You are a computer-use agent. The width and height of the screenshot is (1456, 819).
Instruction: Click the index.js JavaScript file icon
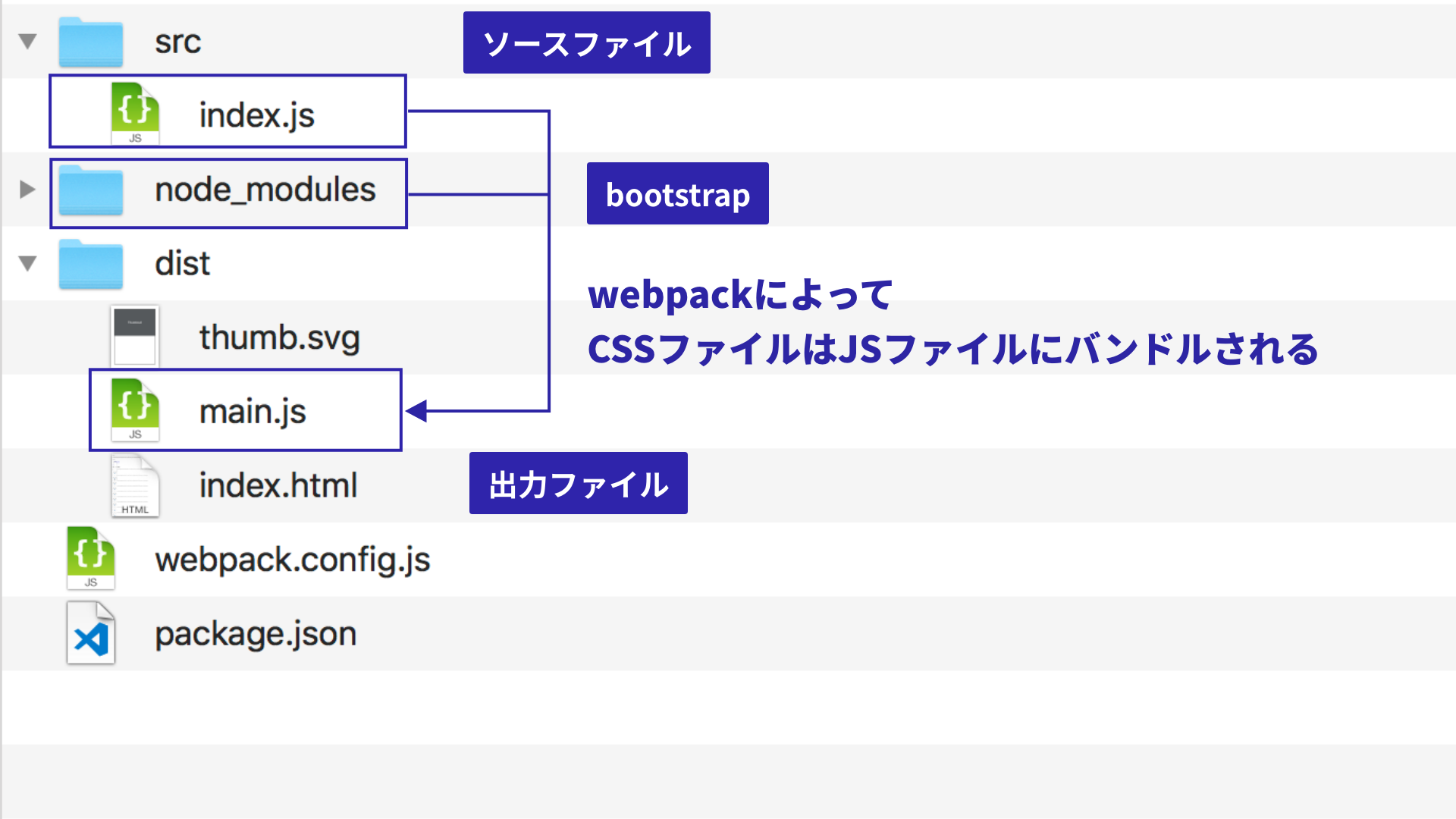click(135, 113)
